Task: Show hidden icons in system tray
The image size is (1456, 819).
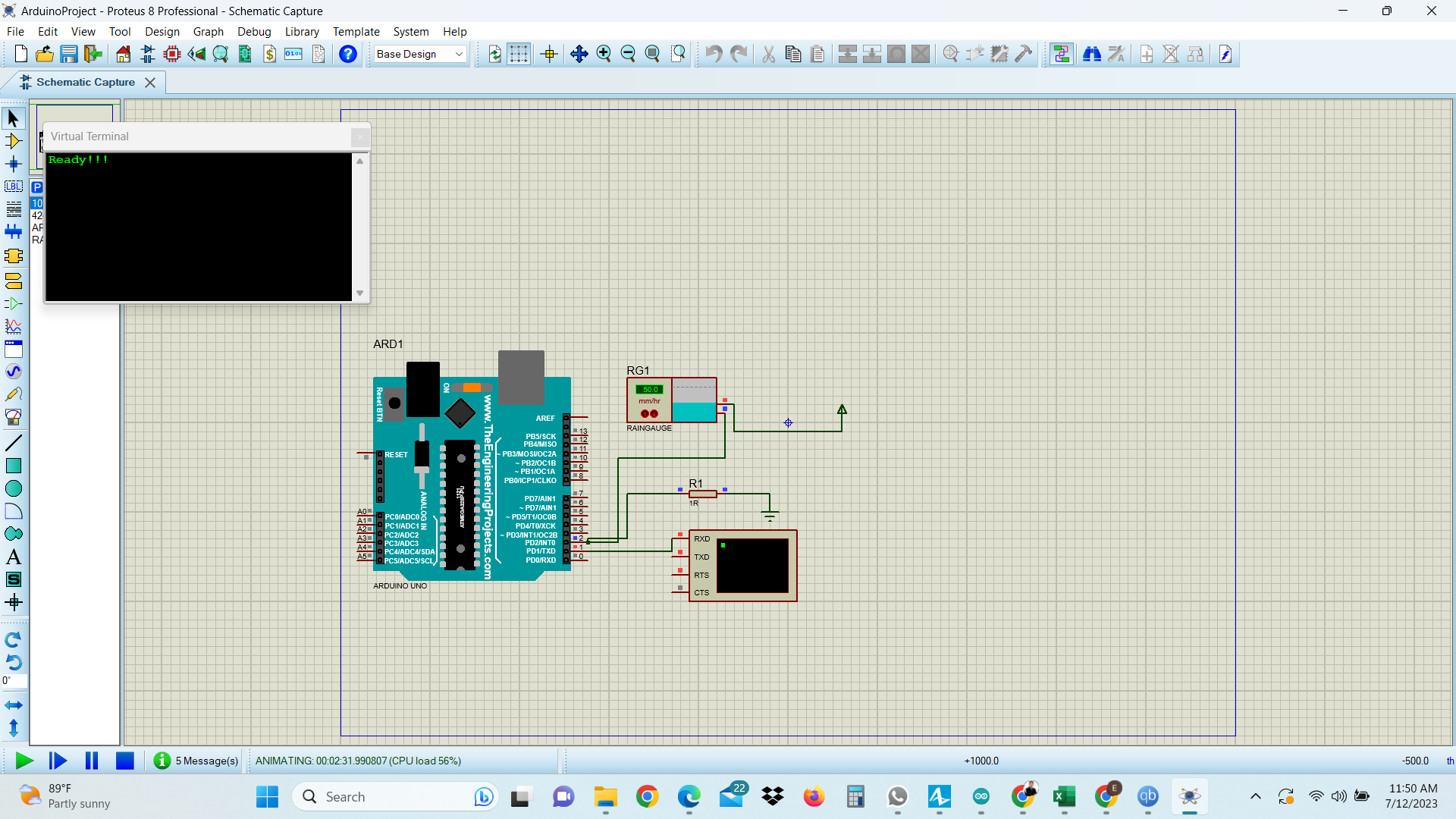Action: point(1256,796)
